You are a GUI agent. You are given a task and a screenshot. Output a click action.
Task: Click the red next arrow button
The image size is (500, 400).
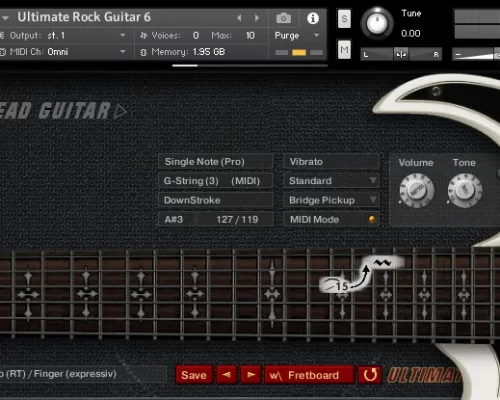pos(251,375)
